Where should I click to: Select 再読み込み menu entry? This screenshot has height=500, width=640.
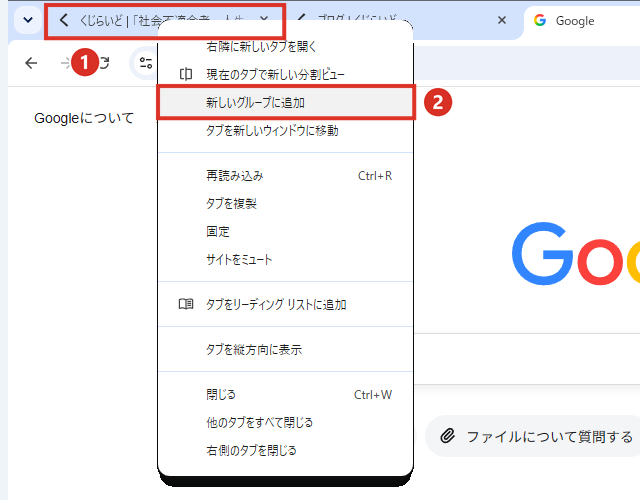(285, 176)
